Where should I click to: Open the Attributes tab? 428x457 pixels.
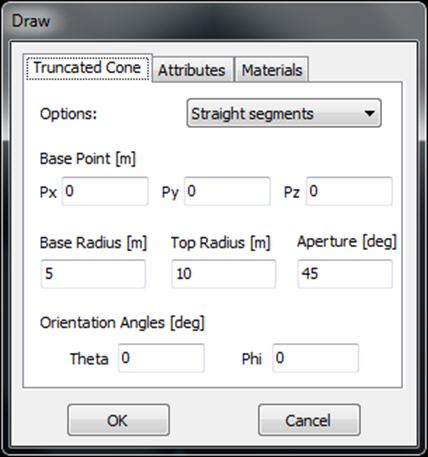pos(192,70)
